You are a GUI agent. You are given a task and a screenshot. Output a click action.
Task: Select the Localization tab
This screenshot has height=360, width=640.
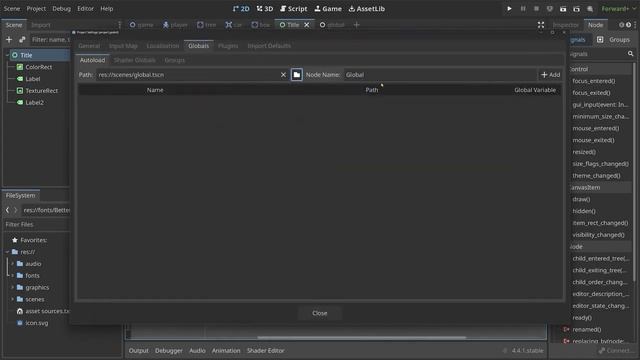click(162, 46)
